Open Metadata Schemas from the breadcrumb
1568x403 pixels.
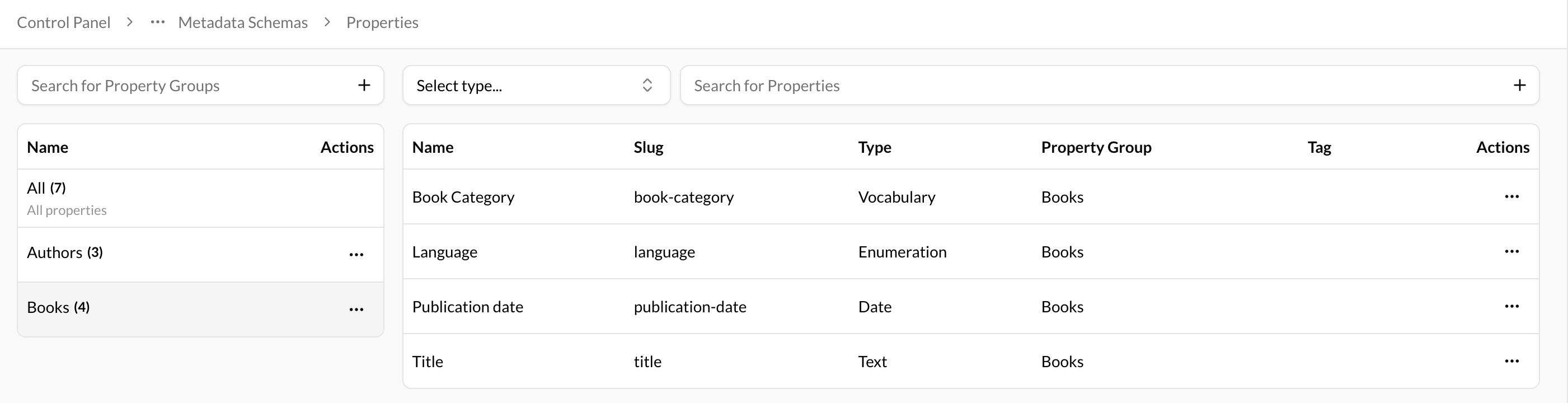243,22
